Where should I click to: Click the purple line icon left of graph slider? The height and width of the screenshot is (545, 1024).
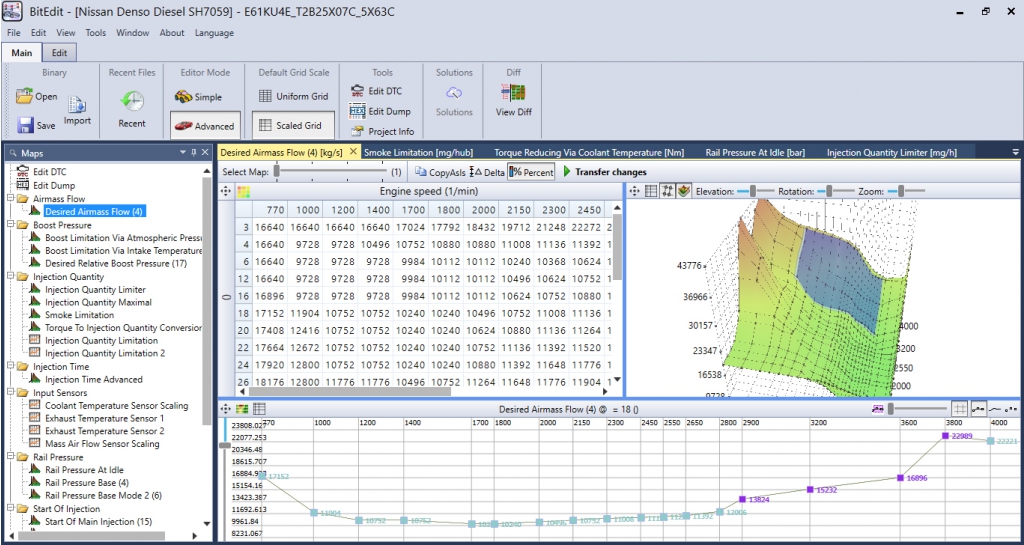click(x=877, y=409)
